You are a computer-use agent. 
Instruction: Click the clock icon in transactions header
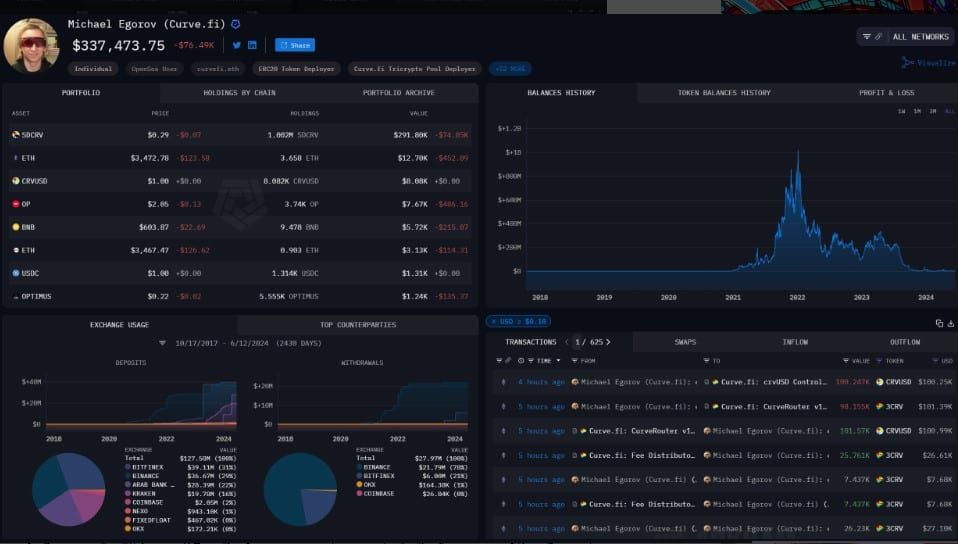tap(521, 361)
